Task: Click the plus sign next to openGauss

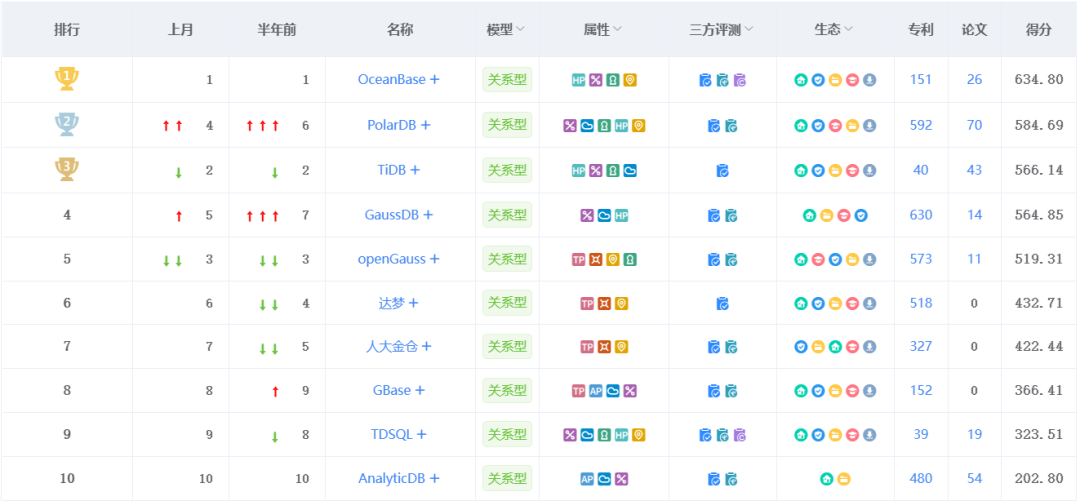Action: [x=435, y=259]
